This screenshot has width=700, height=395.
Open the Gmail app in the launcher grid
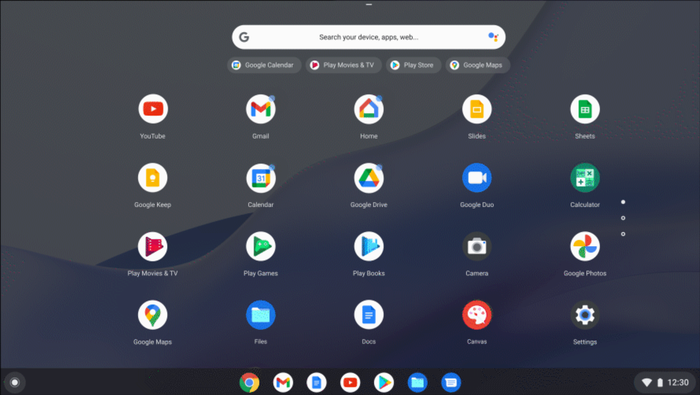pos(261,109)
